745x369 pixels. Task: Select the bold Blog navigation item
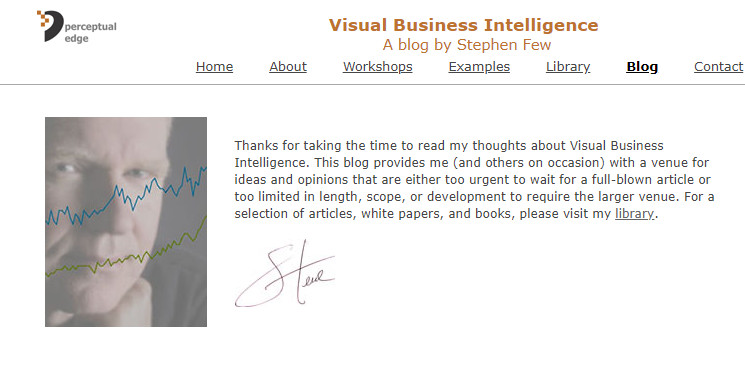tap(642, 67)
